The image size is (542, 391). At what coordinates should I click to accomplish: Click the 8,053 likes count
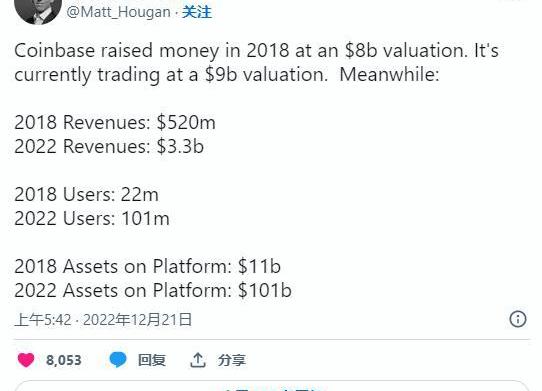pos(64,360)
